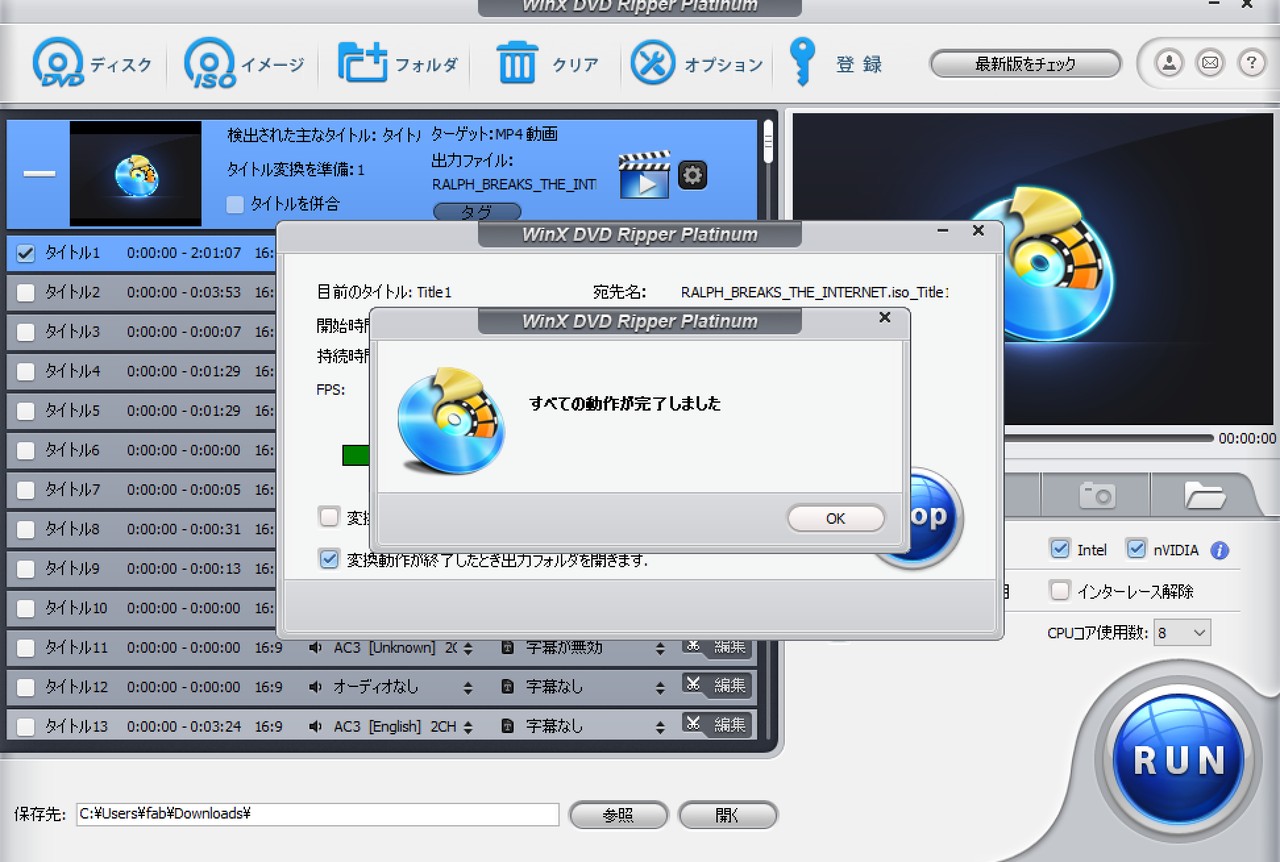Click the green conversion progress bar
This screenshot has height=862, width=1280.
pos(356,455)
